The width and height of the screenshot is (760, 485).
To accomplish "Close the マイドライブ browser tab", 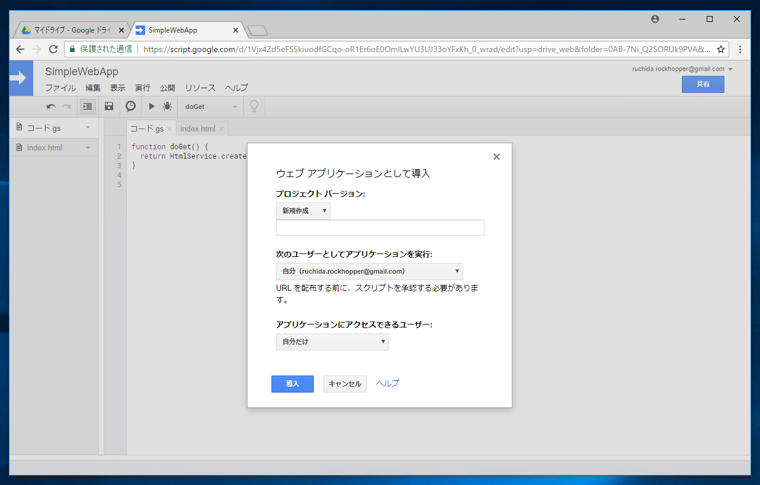I will pyautogui.click(x=121, y=30).
